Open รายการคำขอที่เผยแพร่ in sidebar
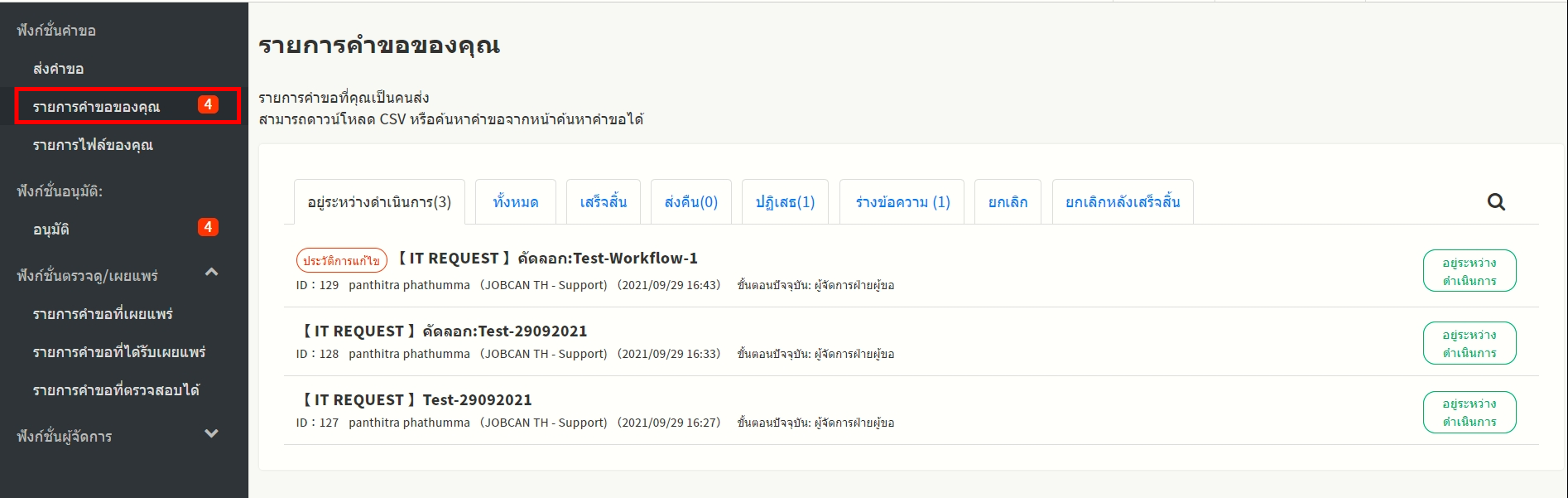 103,314
